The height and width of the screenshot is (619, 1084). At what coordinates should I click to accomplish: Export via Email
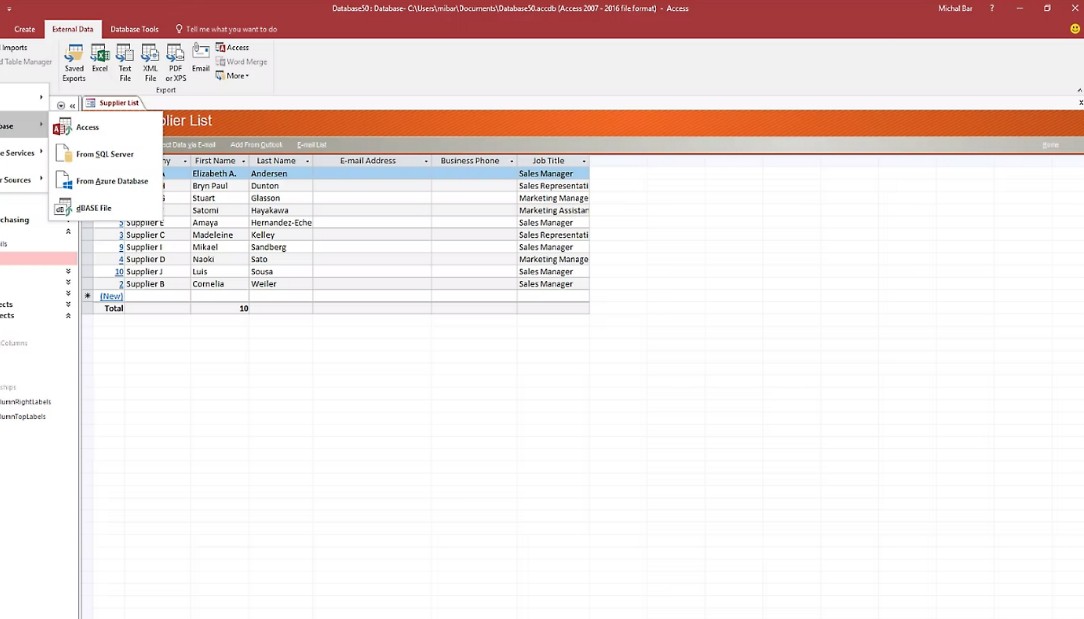click(200, 59)
